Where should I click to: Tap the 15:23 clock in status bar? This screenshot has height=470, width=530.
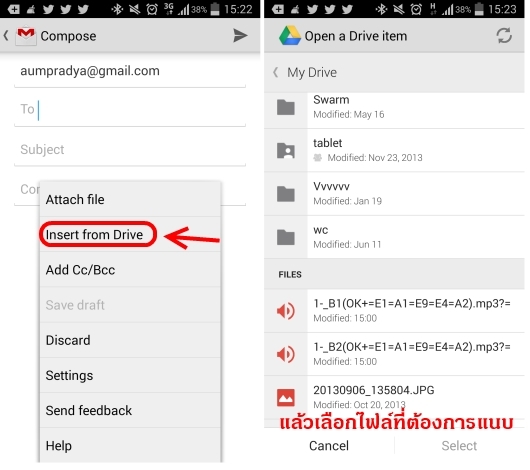coord(502,9)
